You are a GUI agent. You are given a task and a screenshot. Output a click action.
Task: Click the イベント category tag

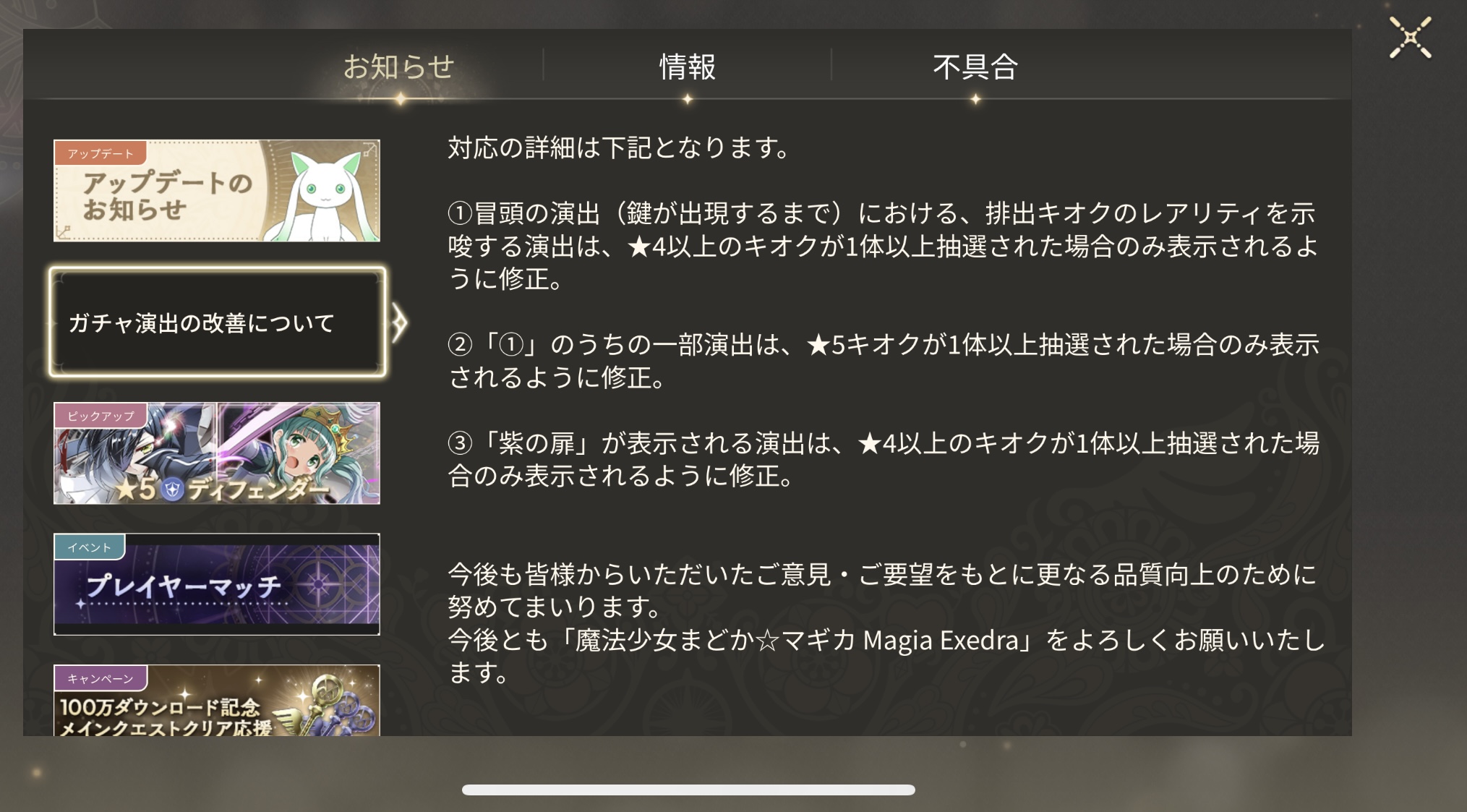90,547
